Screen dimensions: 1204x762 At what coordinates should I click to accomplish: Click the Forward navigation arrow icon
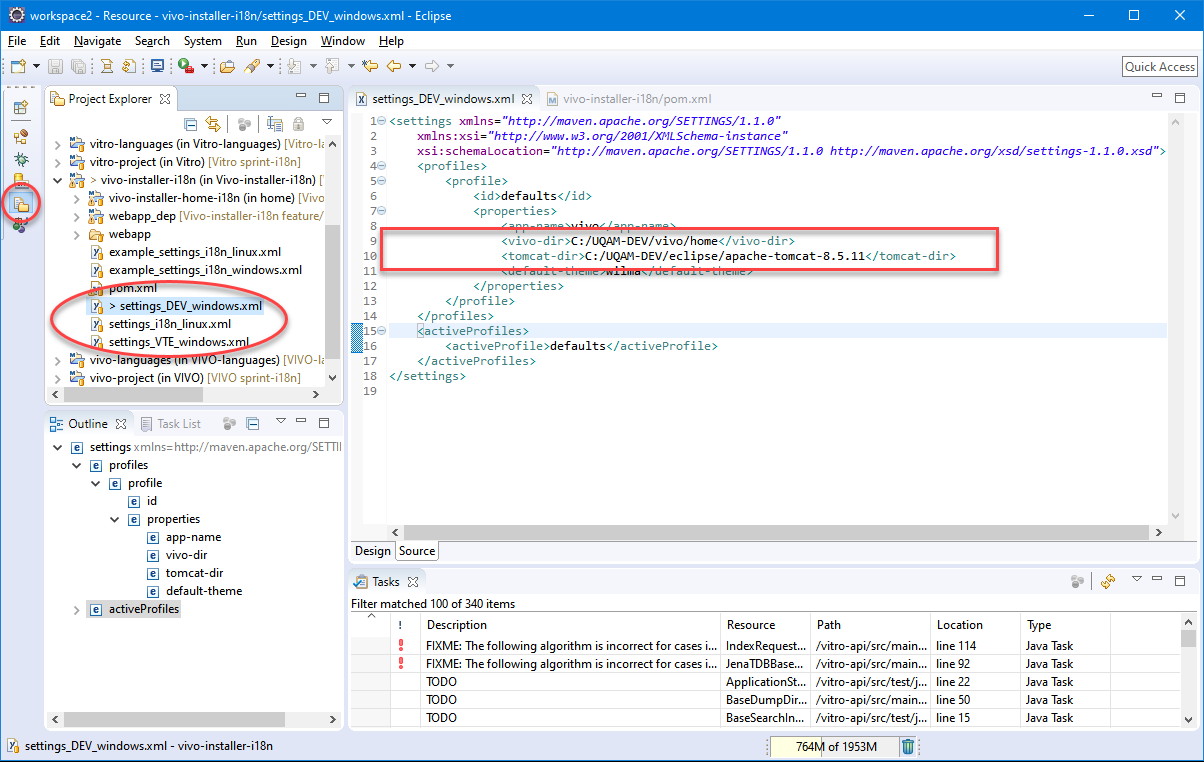coord(432,66)
